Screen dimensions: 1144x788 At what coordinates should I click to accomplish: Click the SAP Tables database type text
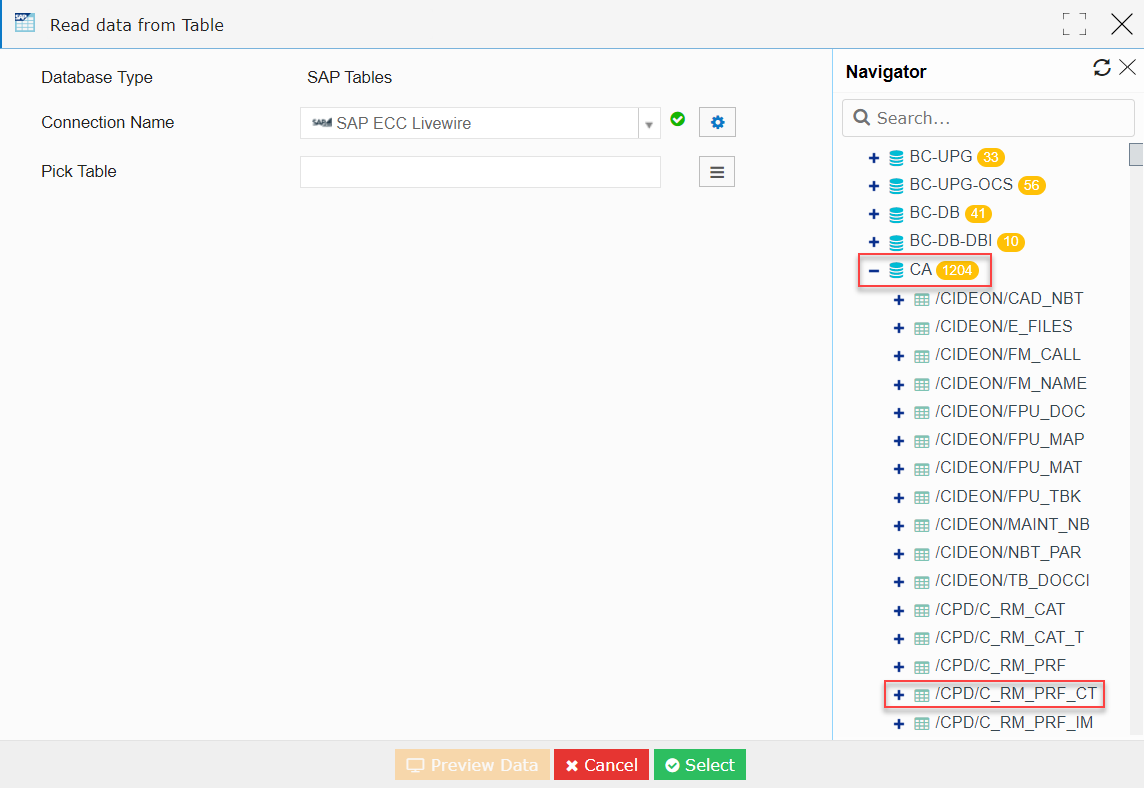point(349,77)
